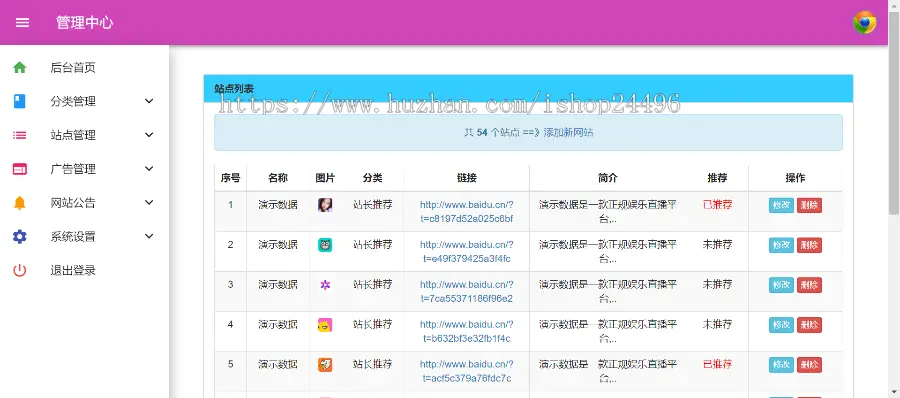
Task: Click 删除 button in row 3
Action: tap(809, 285)
